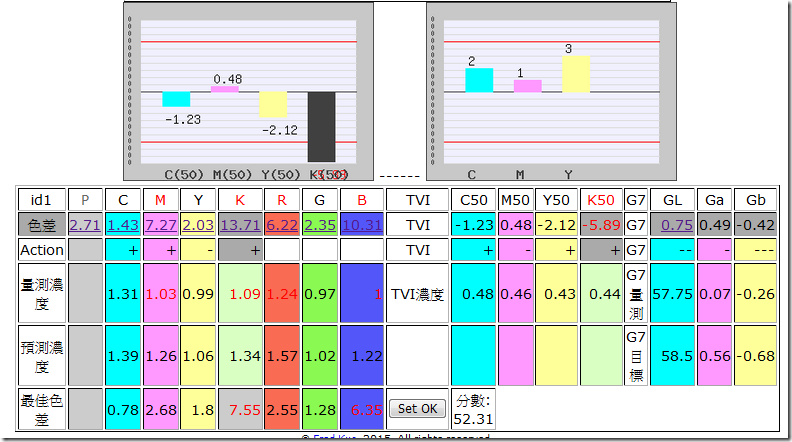Select the 1.24 red measured density cell

click(282, 293)
